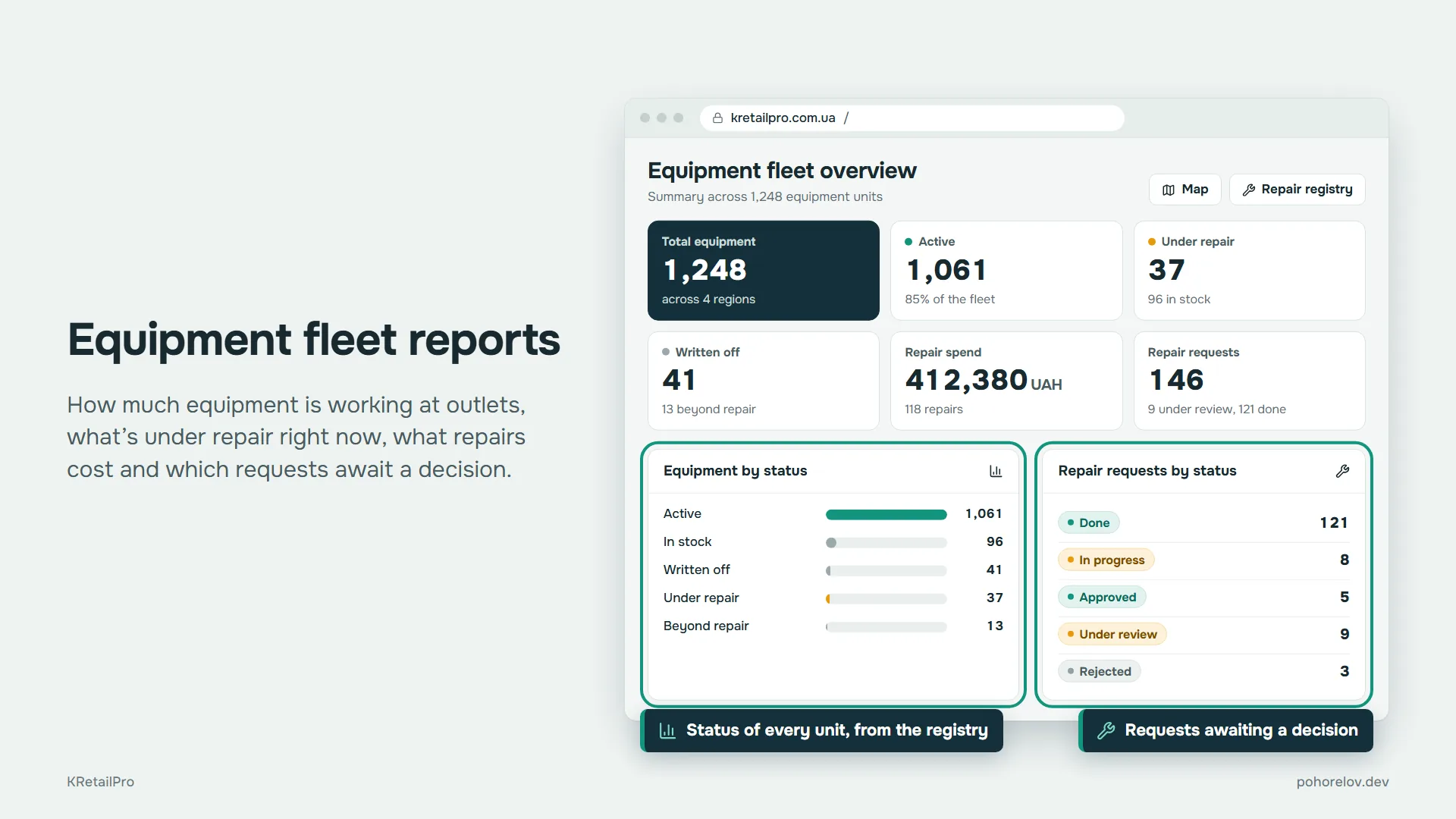Click the 96 value in In stock row
The height and width of the screenshot is (819, 1456).
pyautogui.click(x=994, y=542)
